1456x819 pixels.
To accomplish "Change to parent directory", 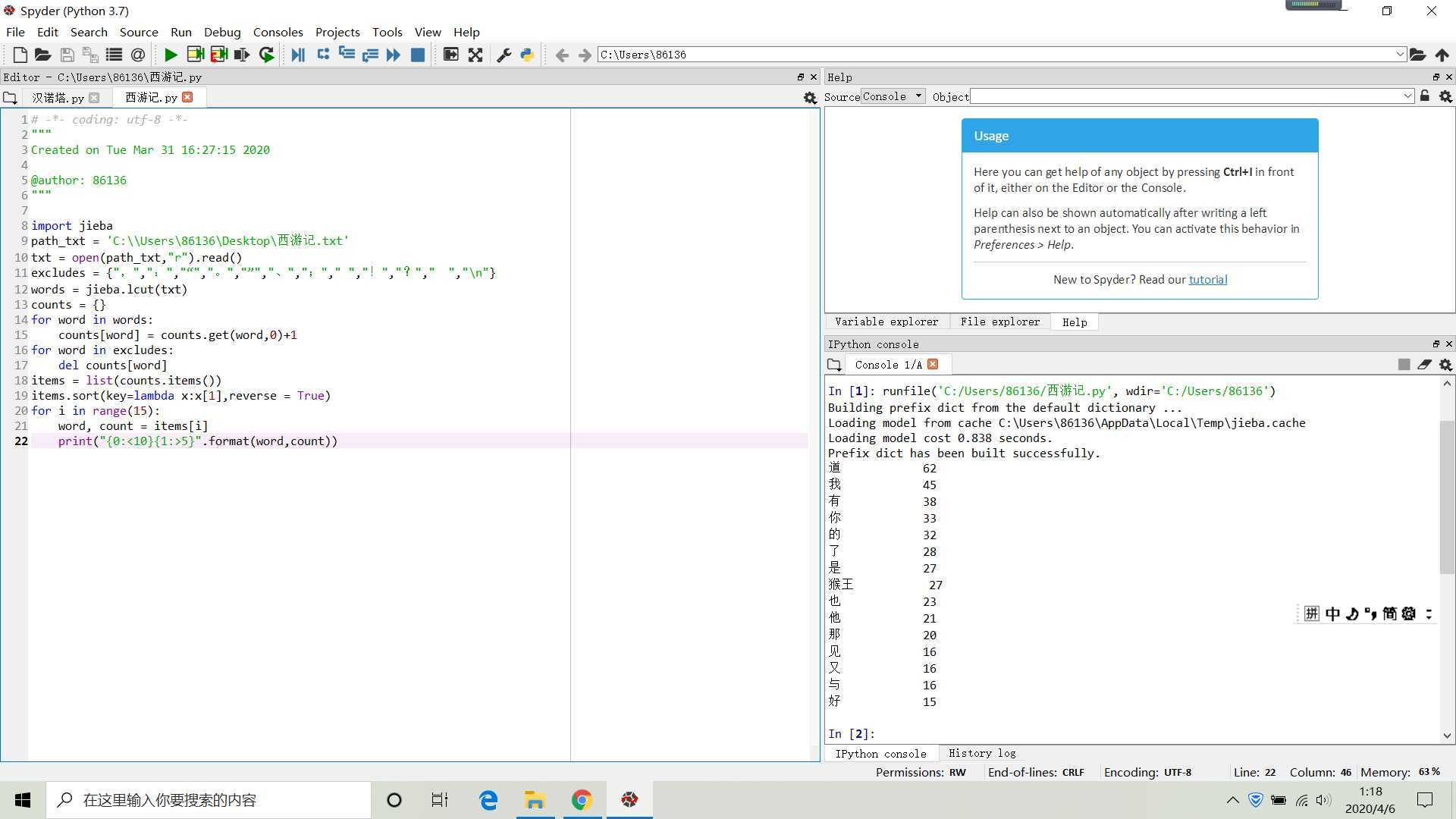I will (x=1442, y=55).
